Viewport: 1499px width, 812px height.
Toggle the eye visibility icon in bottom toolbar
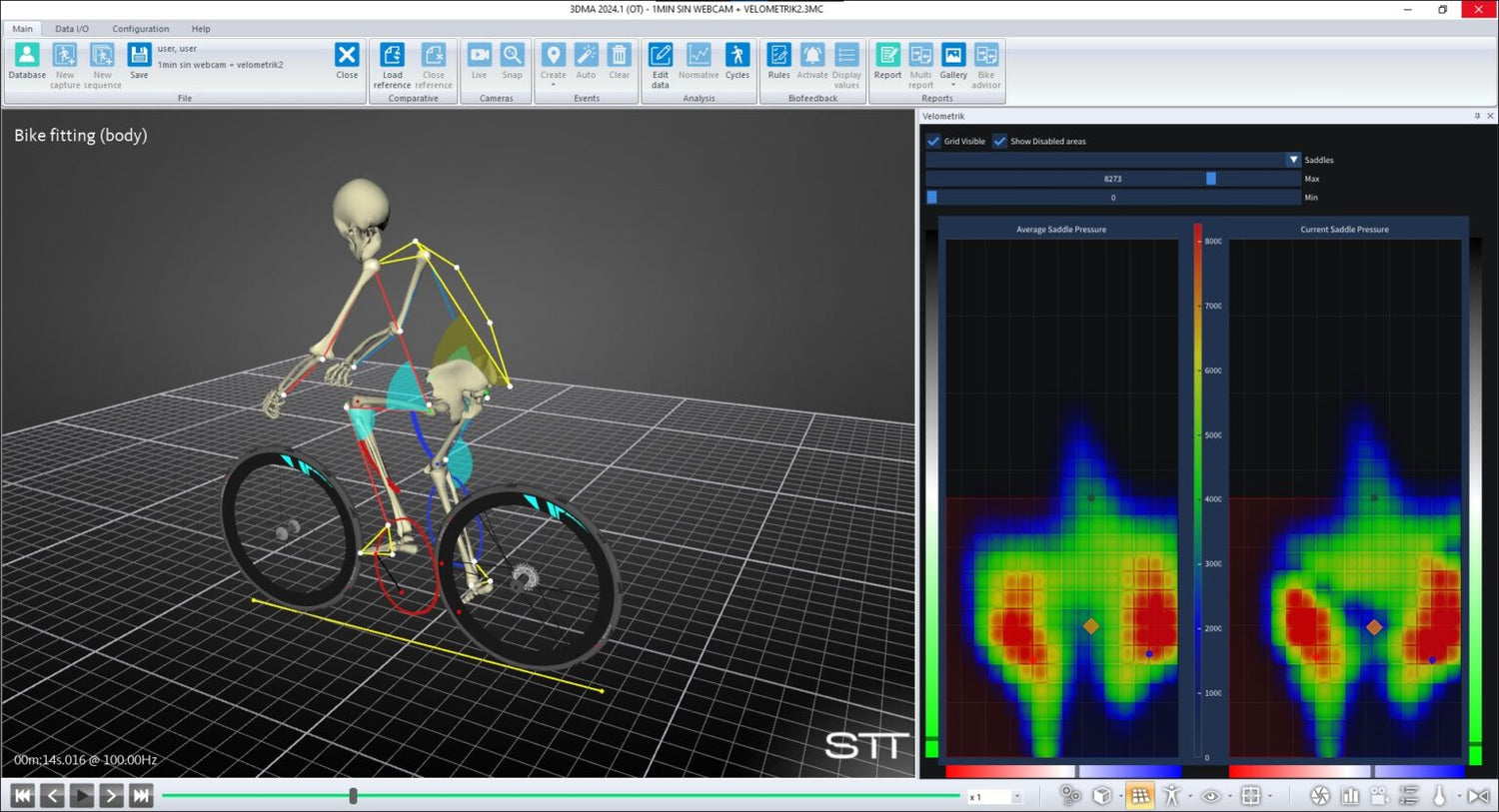1210,796
